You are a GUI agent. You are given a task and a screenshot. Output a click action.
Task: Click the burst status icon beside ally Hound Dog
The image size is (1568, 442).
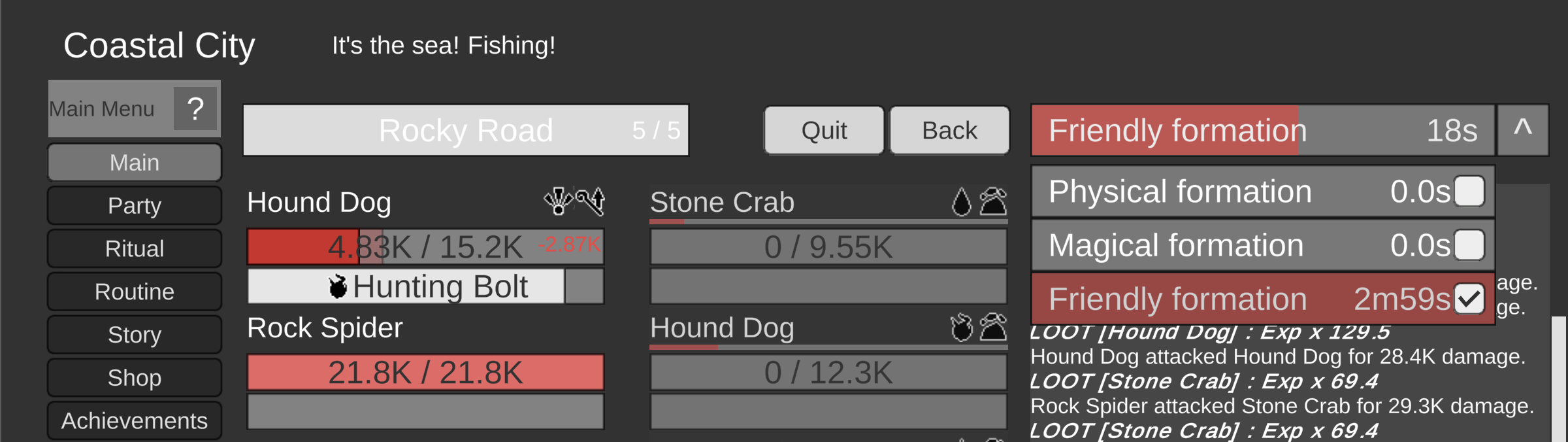coord(558,201)
